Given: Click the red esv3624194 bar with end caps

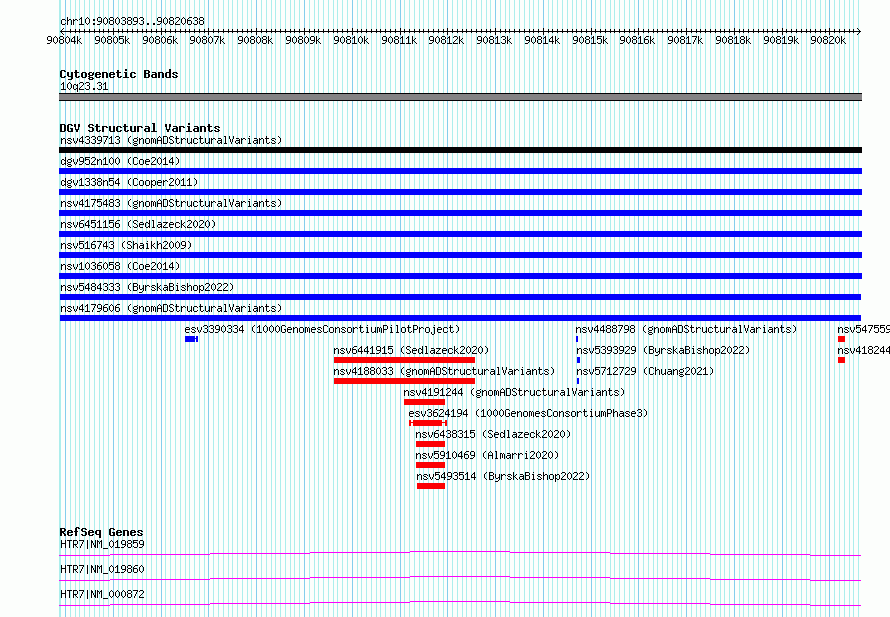Looking at the screenshot, I should click(x=428, y=423).
